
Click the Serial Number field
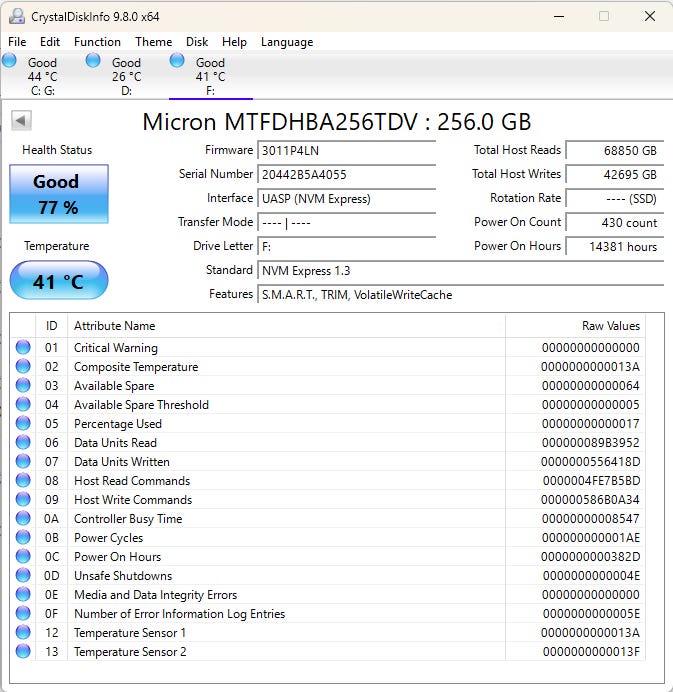346,174
